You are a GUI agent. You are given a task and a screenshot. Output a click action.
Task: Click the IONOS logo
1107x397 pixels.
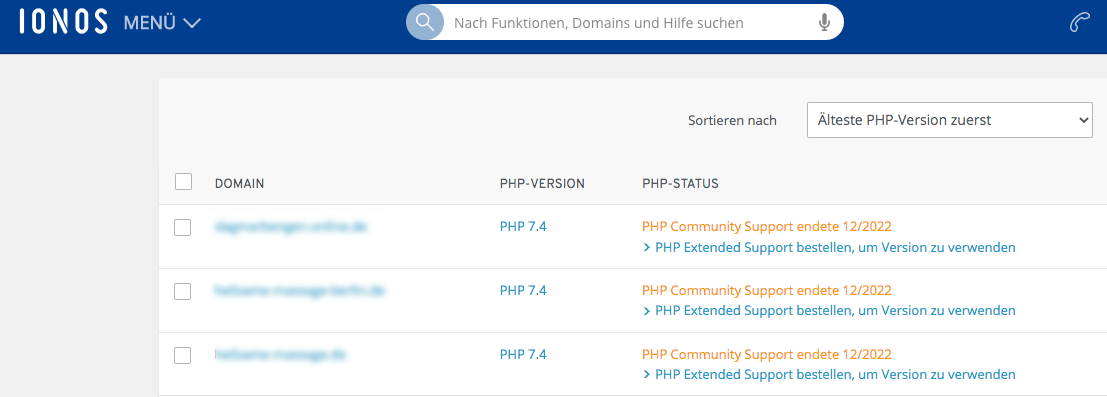point(64,23)
